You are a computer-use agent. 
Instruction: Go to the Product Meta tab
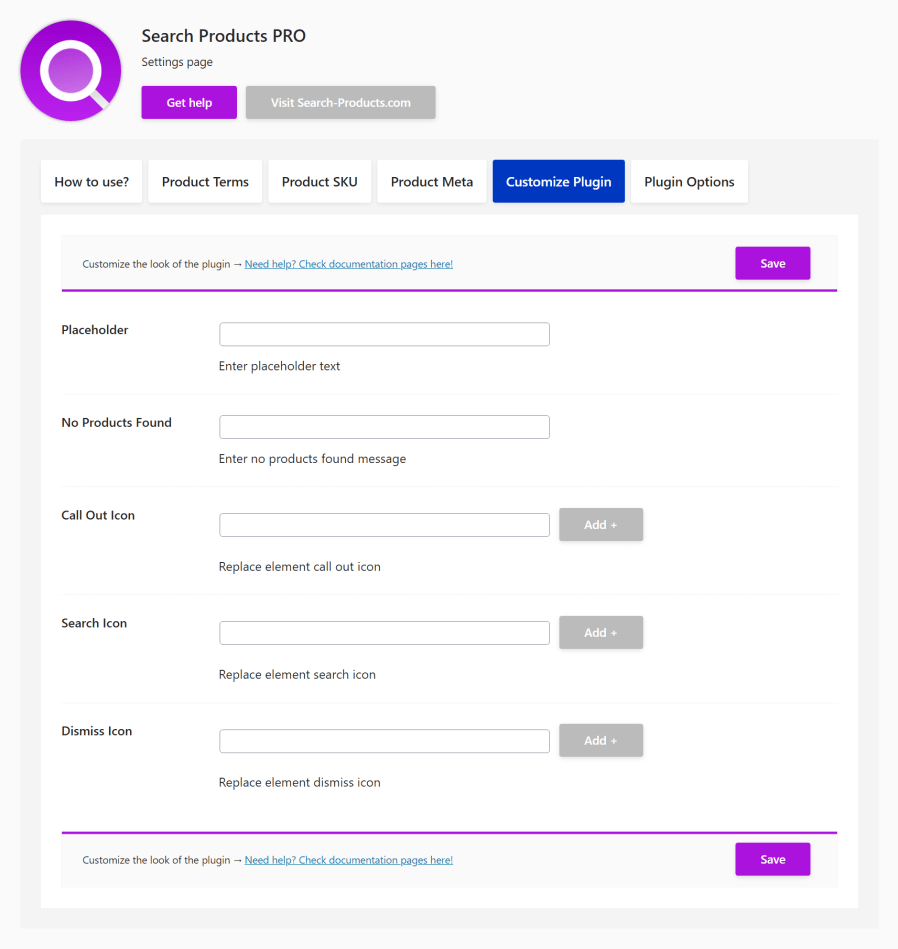point(432,182)
